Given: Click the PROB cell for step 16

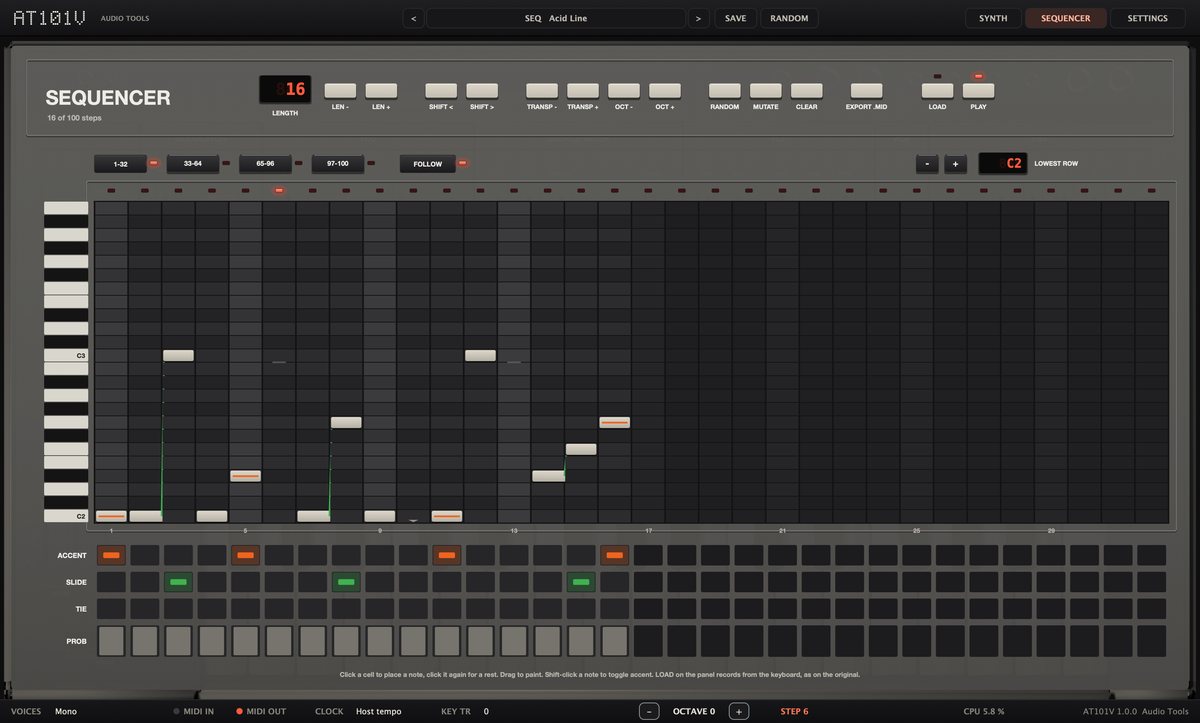Looking at the screenshot, I should [615, 641].
